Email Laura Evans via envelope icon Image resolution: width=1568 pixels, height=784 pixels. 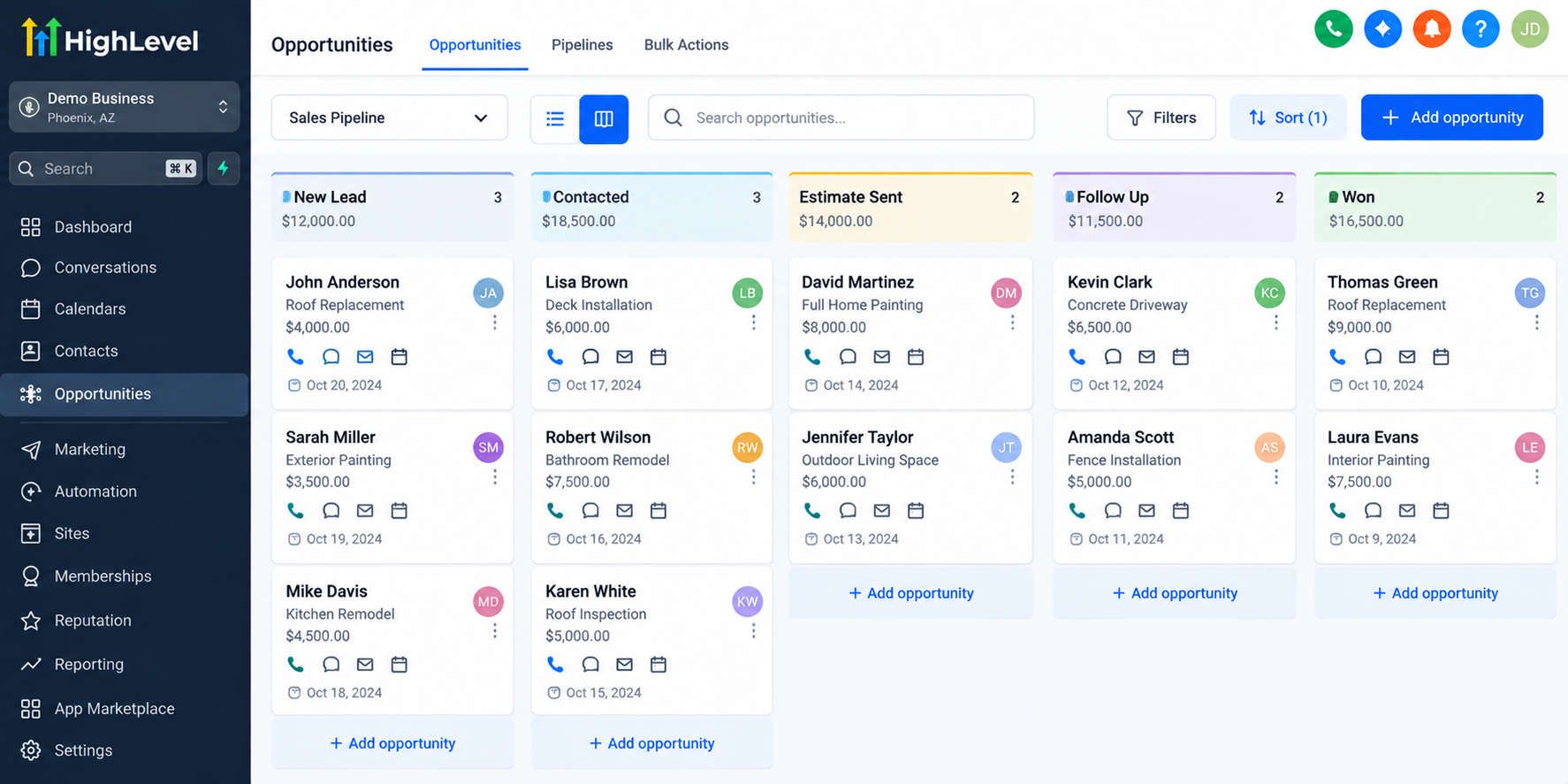pyautogui.click(x=1407, y=511)
